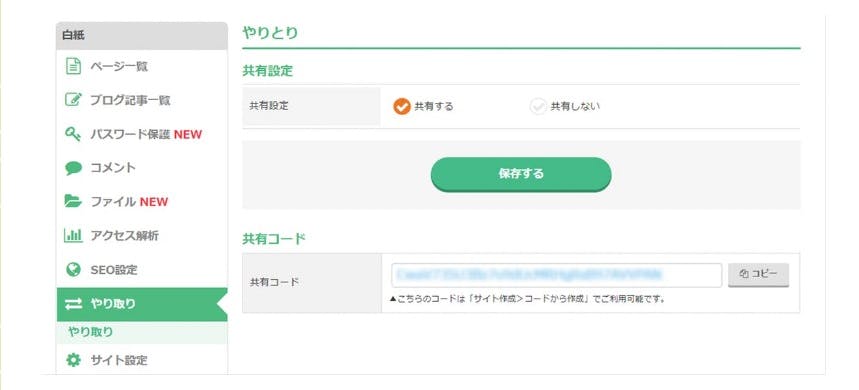Click the やり取り exchange arrows icon
This screenshot has height=390, width=859.
(x=73, y=304)
